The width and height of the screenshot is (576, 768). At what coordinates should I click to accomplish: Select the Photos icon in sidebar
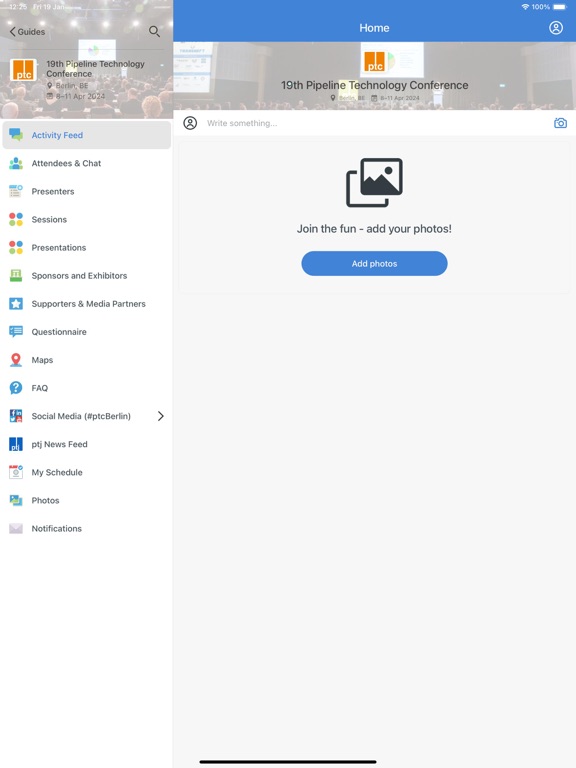(x=16, y=501)
